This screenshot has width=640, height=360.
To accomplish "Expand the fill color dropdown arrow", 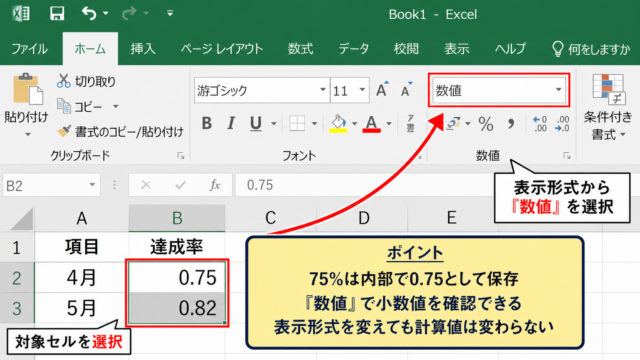I will click(354, 123).
